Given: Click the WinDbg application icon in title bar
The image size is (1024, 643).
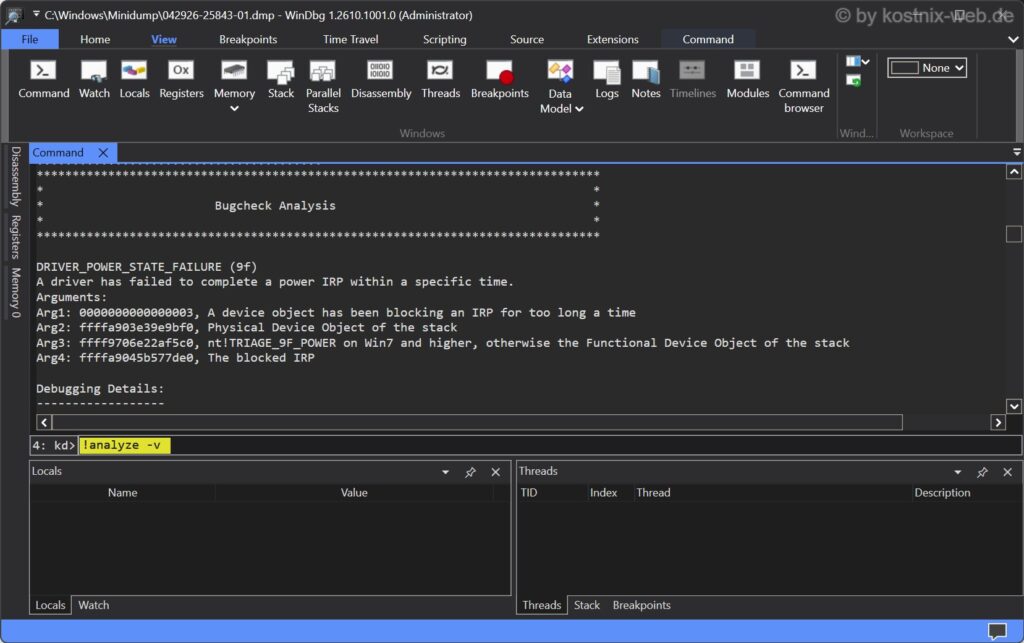Looking at the screenshot, I should pos(14,15).
